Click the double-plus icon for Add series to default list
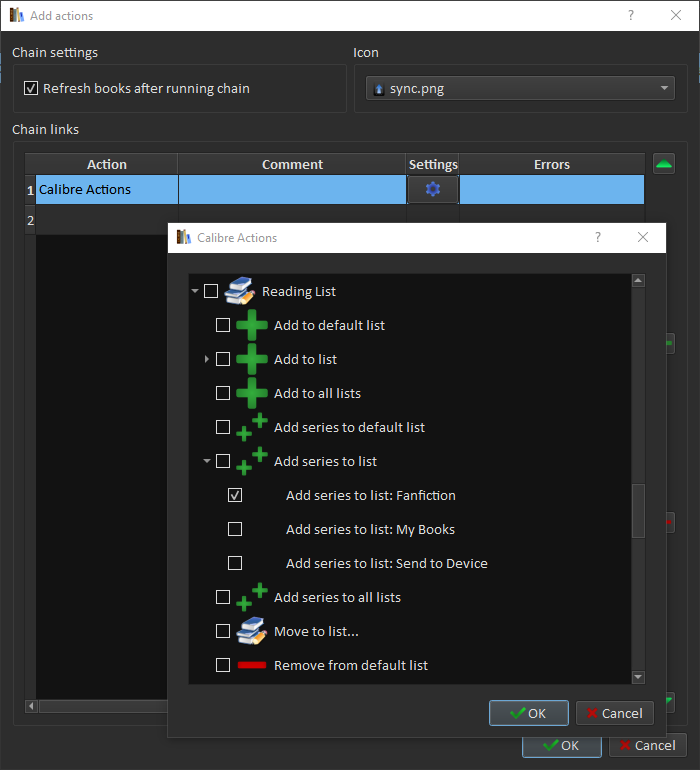The width and height of the screenshot is (700, 770). [x=252, y=427]
